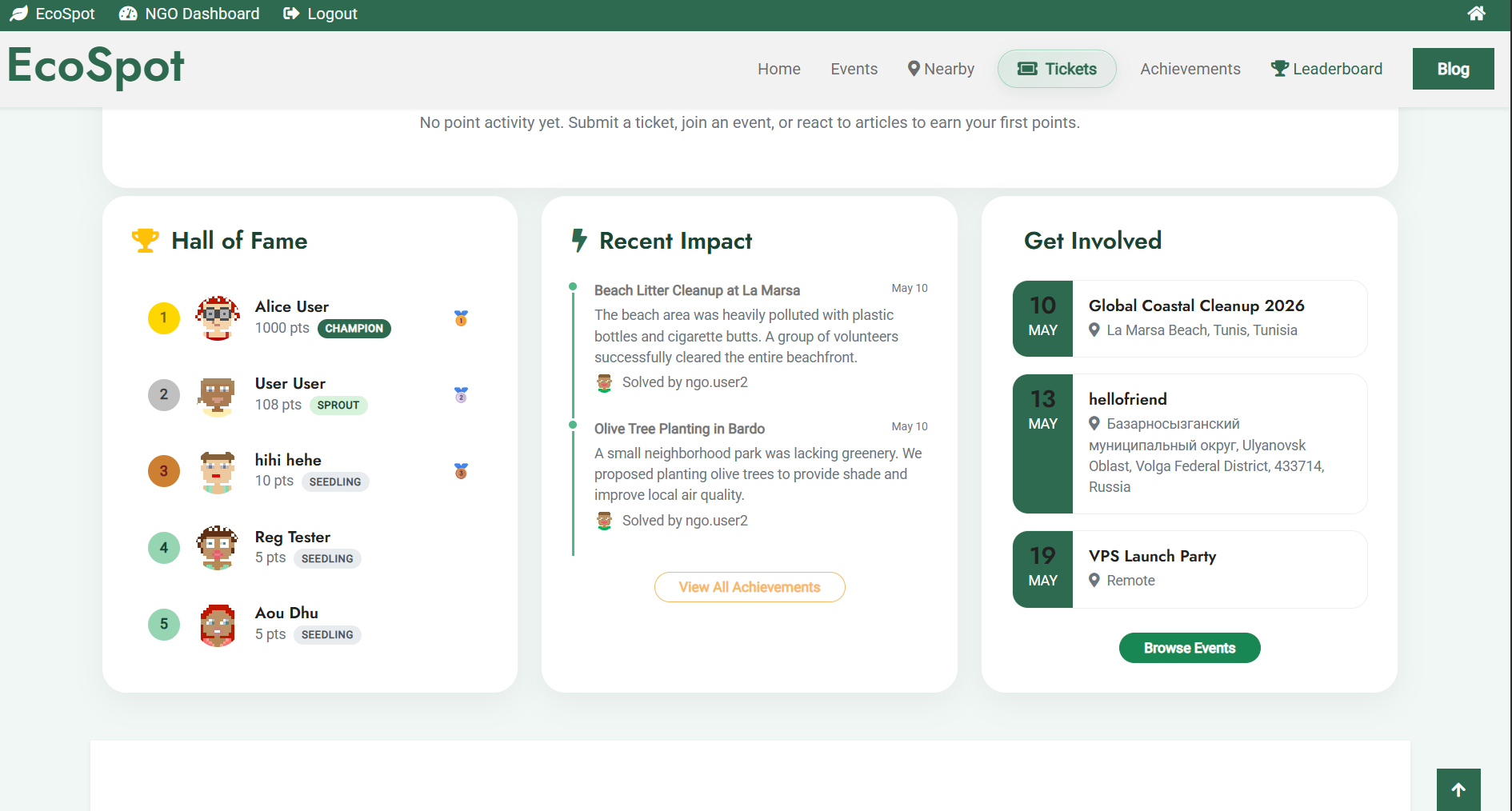Click Aou Dhu's avatar

click(x=218, y=625)
